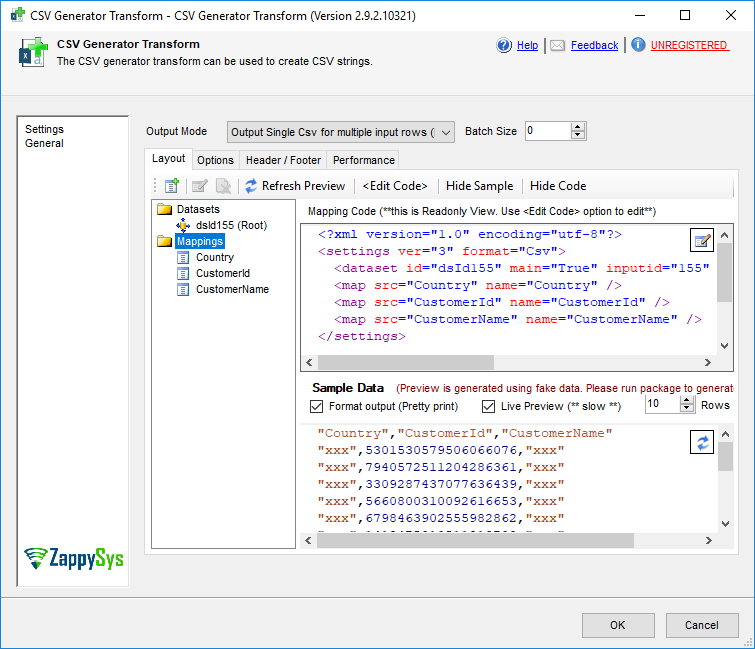
Task: Click the Help question mark icon
Action: pos(504,45)
